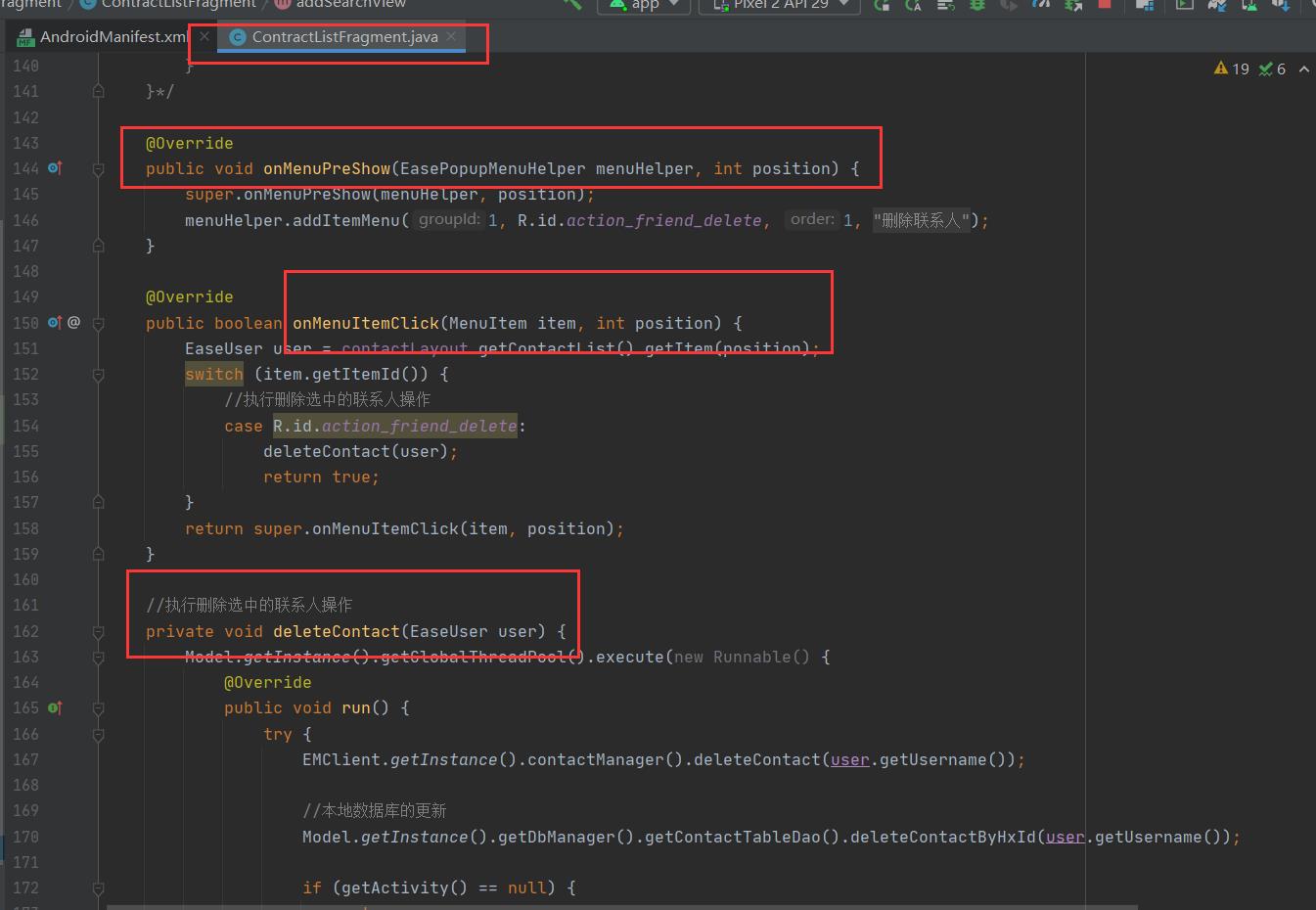1316x910 pixels.
Task: Collapse the inspections widget using the up chevron
Action: point(1303,68)
